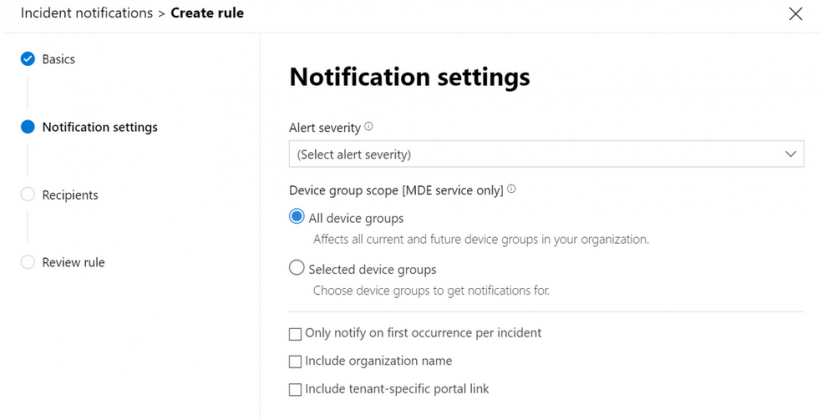The height and width of the screenshot is (420, 822).
Task: Click the Basics completed step checkmark icon
Action: click(x=28, y=59)
